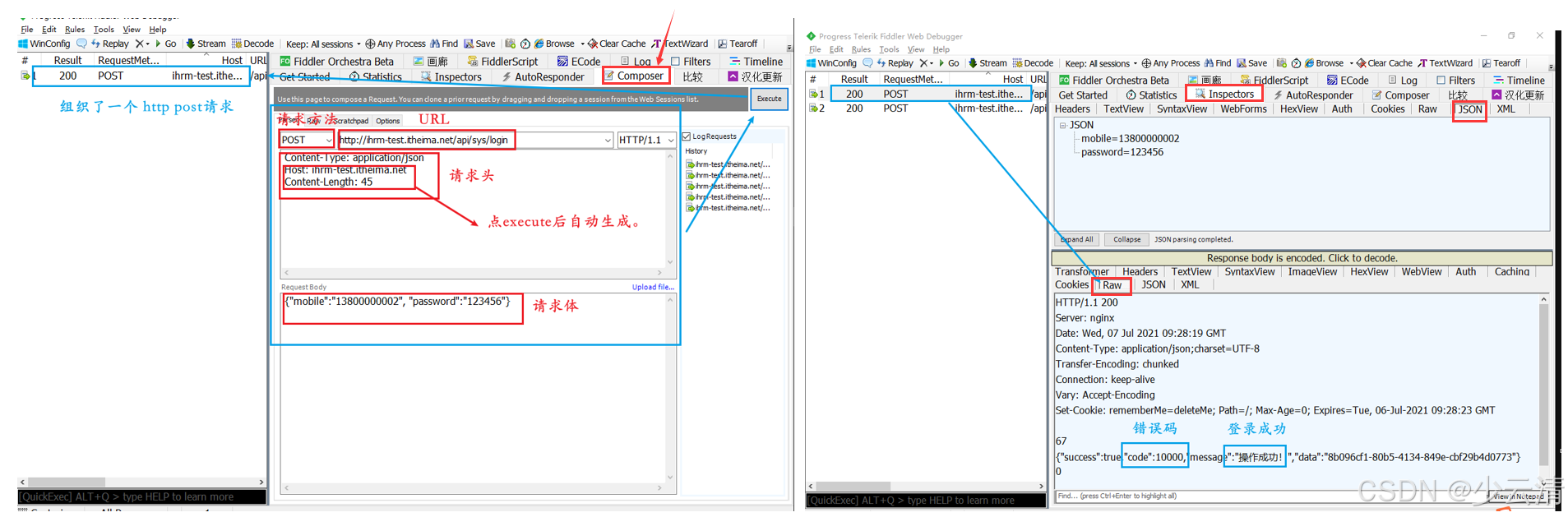Click Decode in left Fiddler toolbar
This screenshot has height=517, width=1568.
point(252,44)
